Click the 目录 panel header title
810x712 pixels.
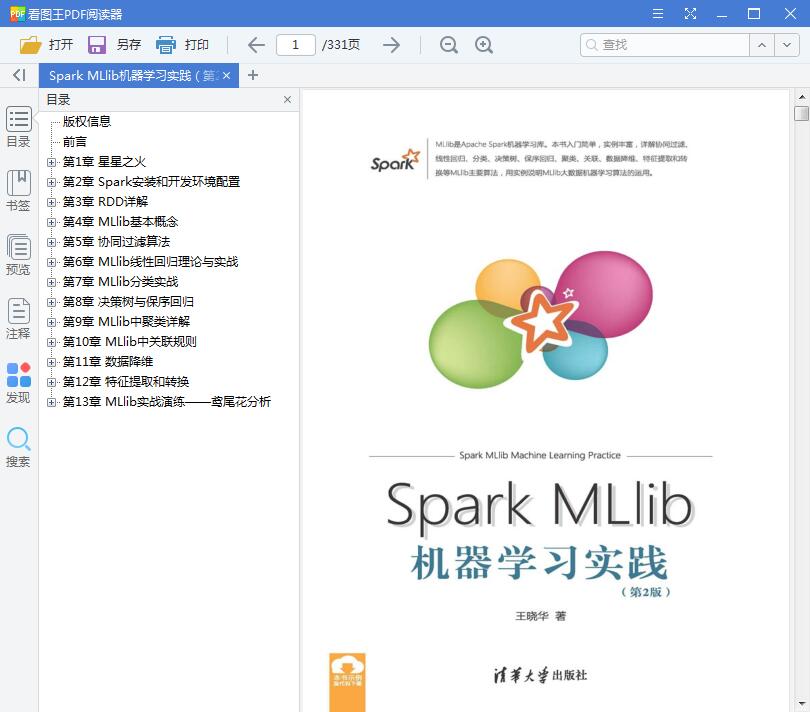58,100
